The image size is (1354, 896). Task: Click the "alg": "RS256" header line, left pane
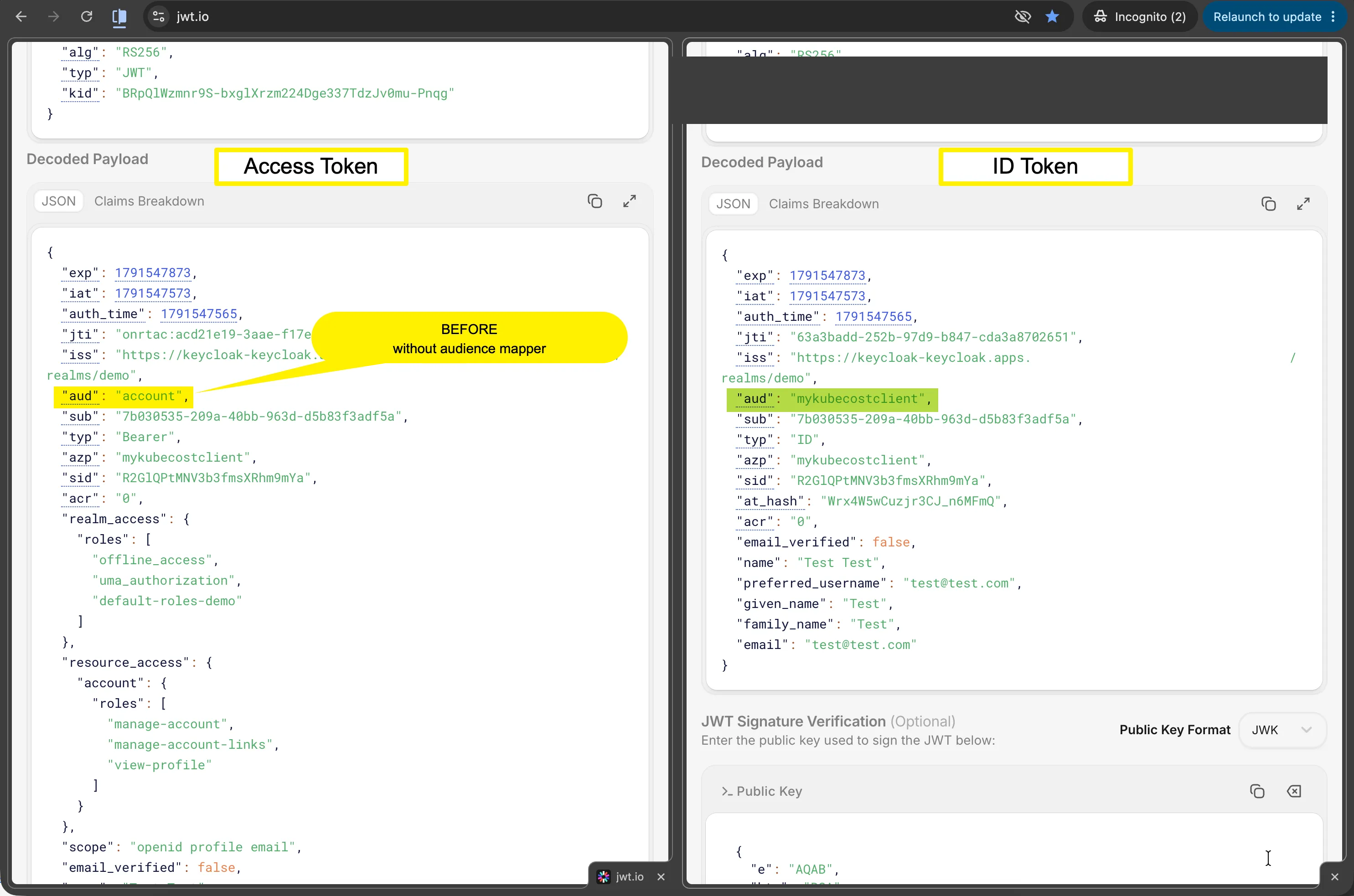pos(117,52)
